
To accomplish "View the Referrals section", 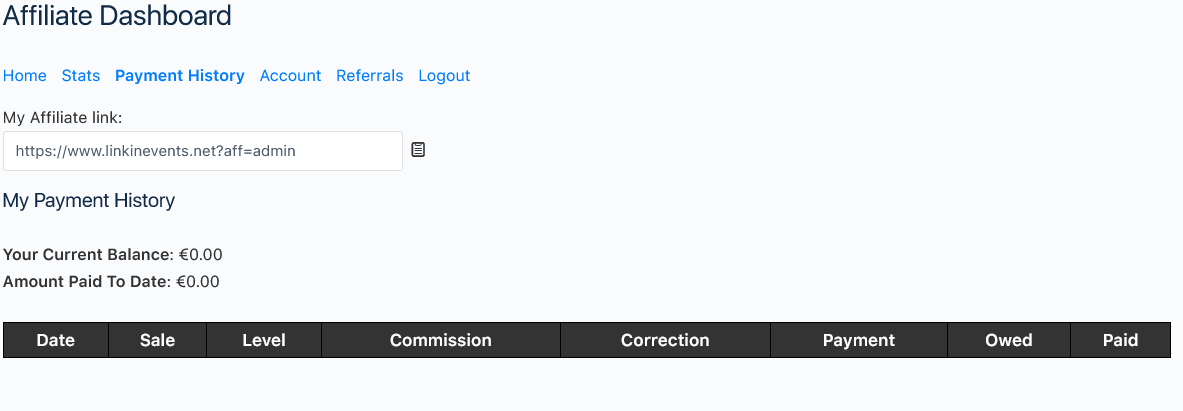I will coord(370,75).
